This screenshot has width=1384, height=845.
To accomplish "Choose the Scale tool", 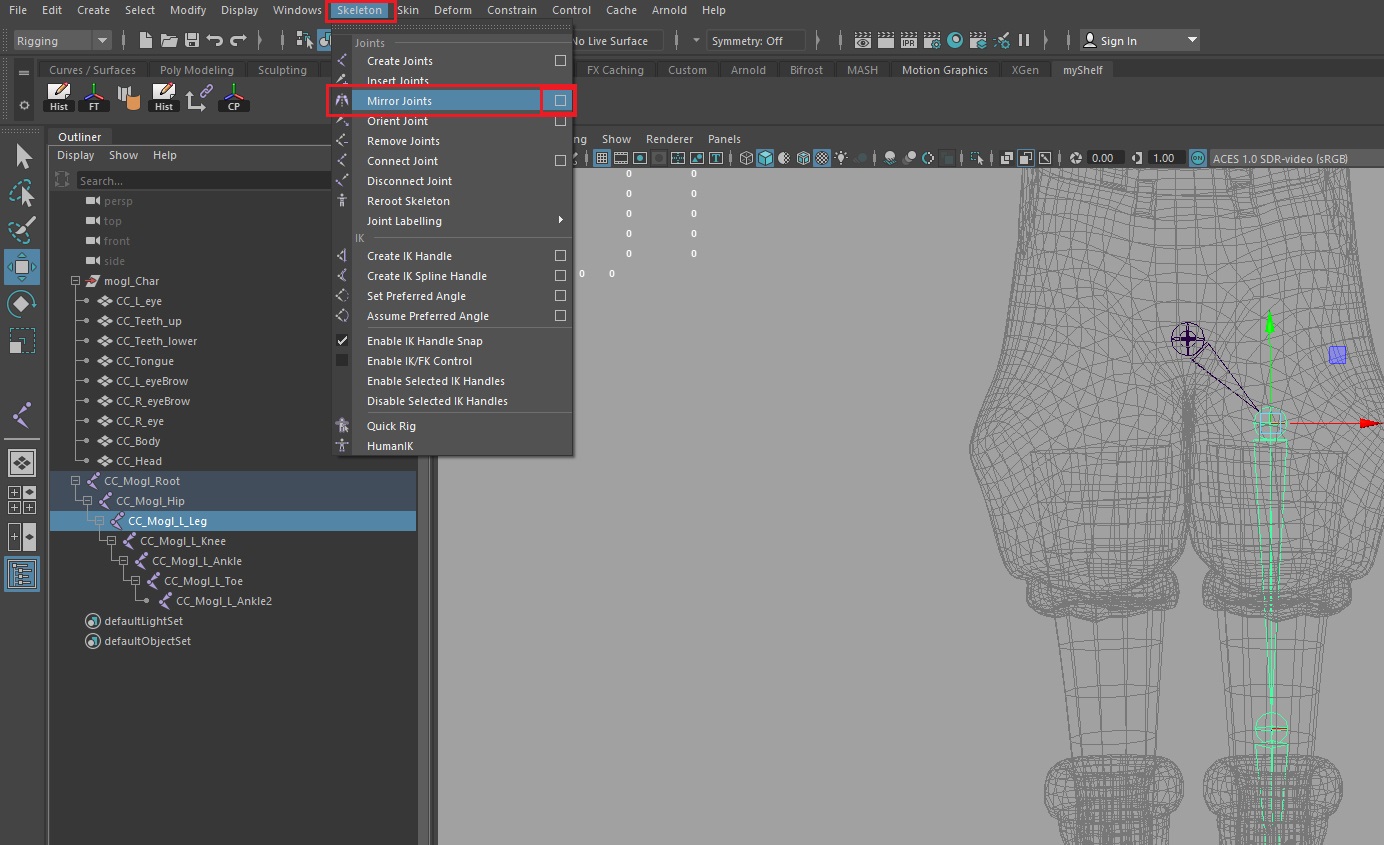I will click(x=22, y=341).
